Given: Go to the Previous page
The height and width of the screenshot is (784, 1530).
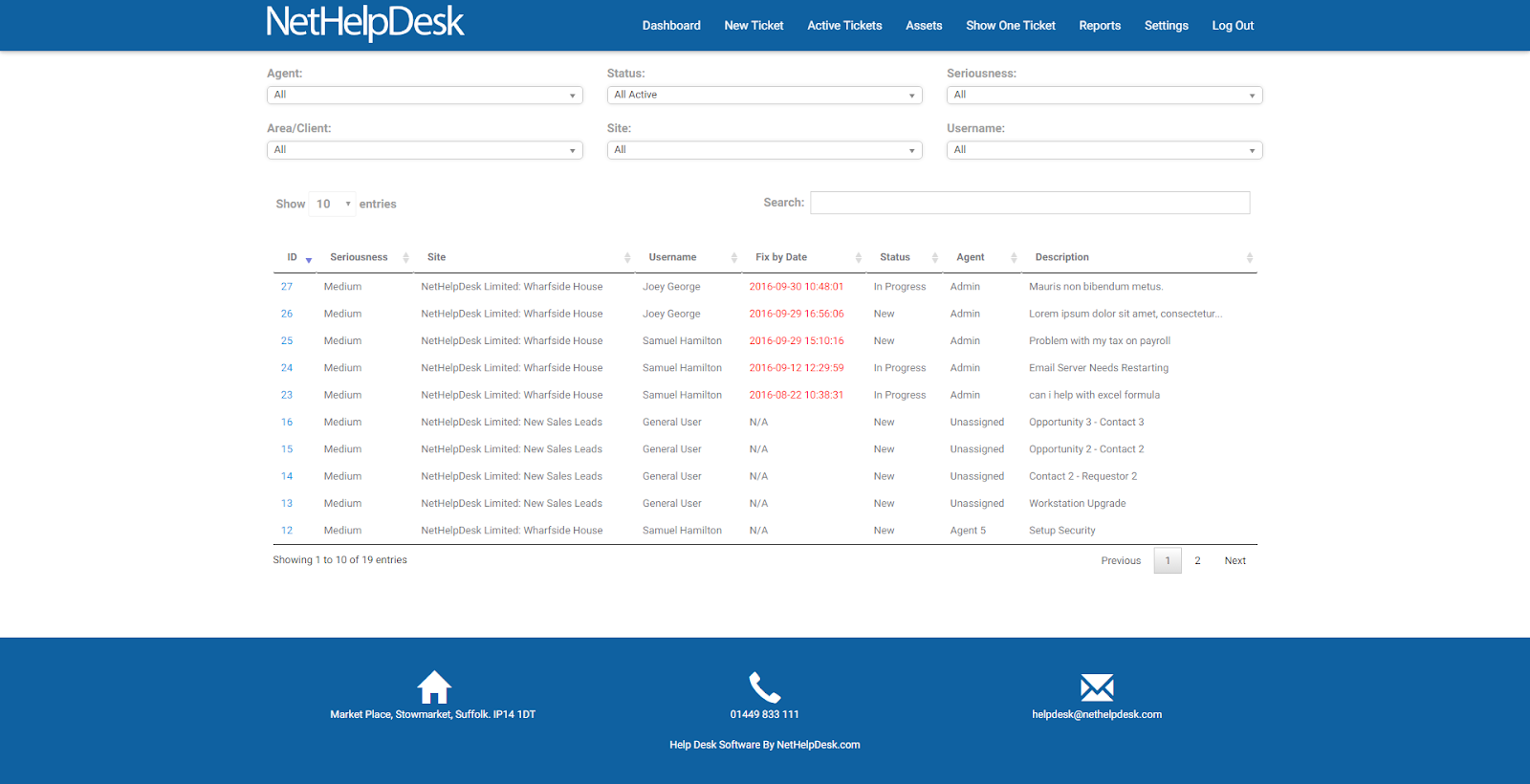Looking at the screenshot, I should (1121, 560).
